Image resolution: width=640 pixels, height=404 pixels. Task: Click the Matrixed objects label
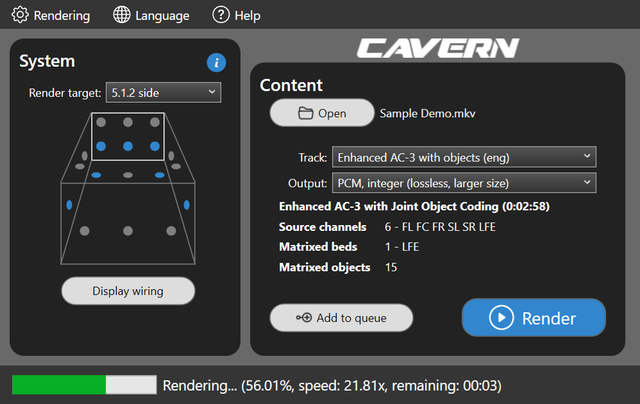pos(324,267)
